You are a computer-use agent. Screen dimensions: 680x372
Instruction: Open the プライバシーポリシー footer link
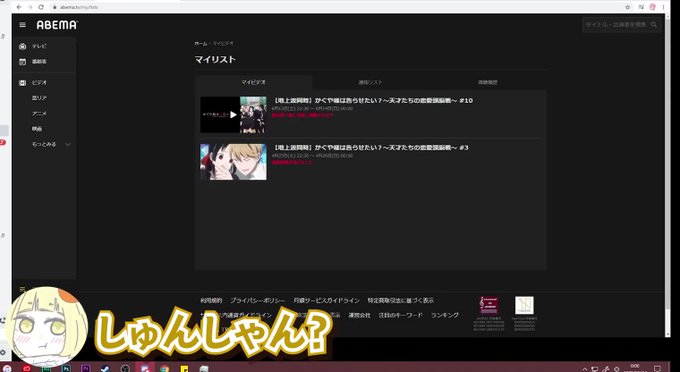258,300
